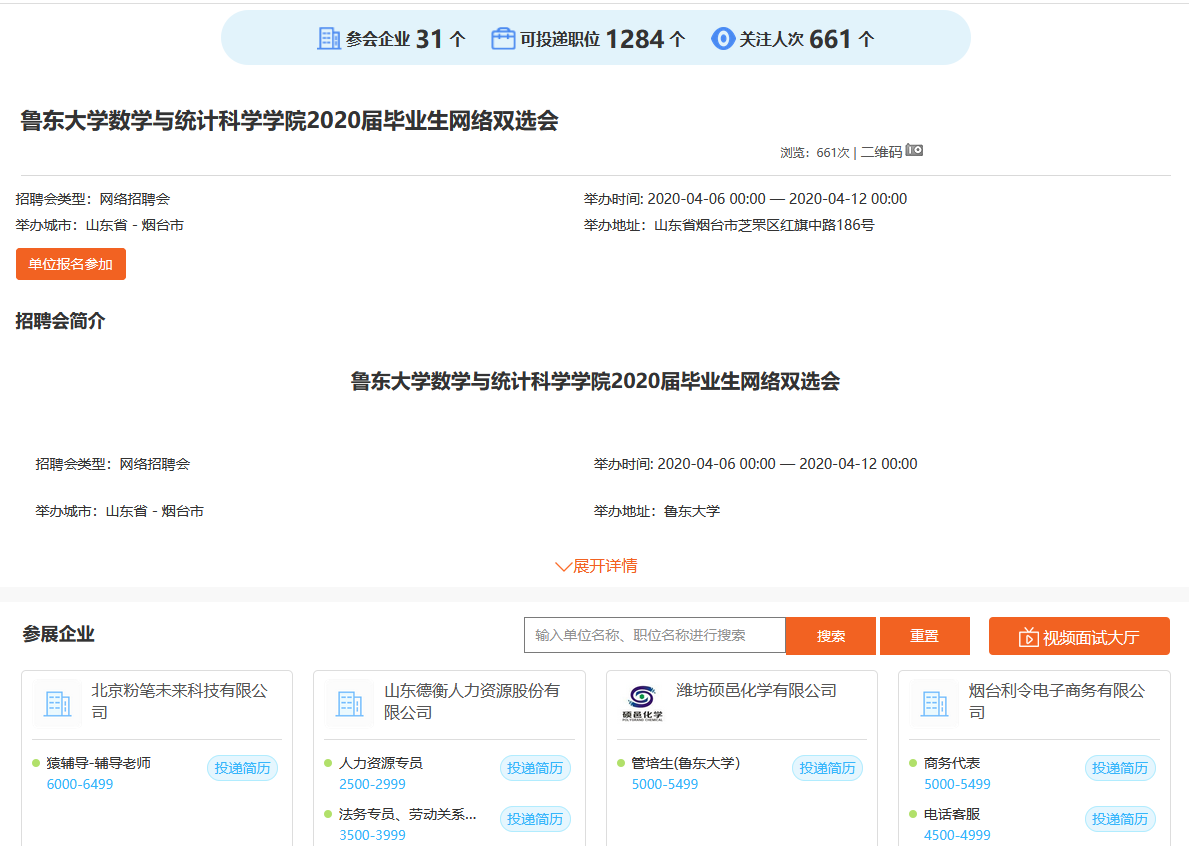Image resolution: width=1189 pixels, height=846 pixels.
Task: Click the 潍坊硕邑化学 company logo
Action: pyautogui.click(x=642, y=703)
